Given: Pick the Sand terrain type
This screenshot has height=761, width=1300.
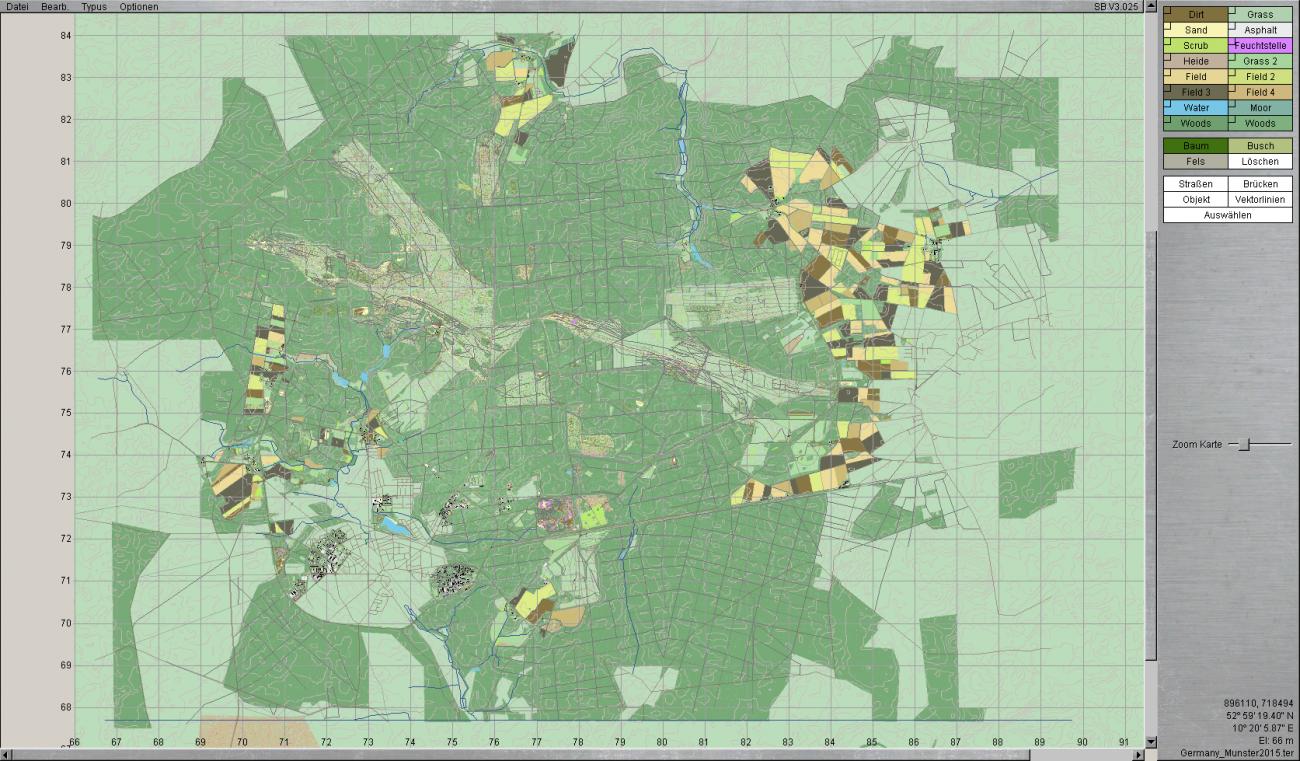Looking at the screenshot, I should tap(1196, 30).
